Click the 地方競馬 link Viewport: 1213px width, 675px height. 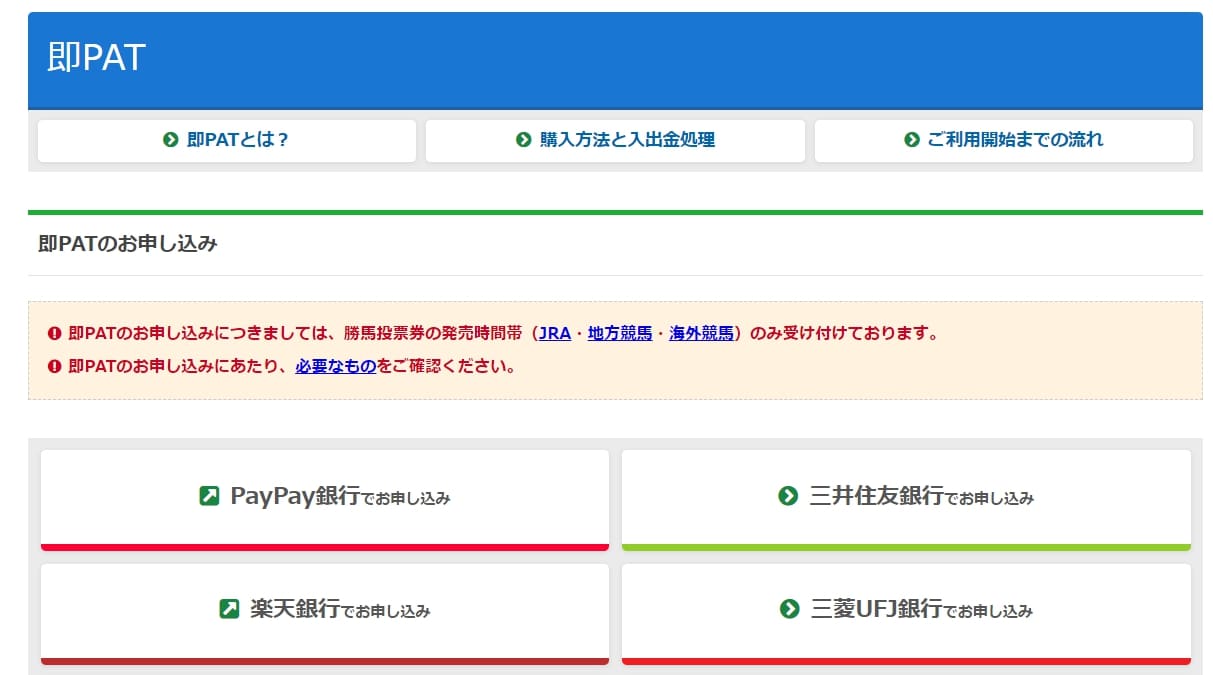(620, 334)
